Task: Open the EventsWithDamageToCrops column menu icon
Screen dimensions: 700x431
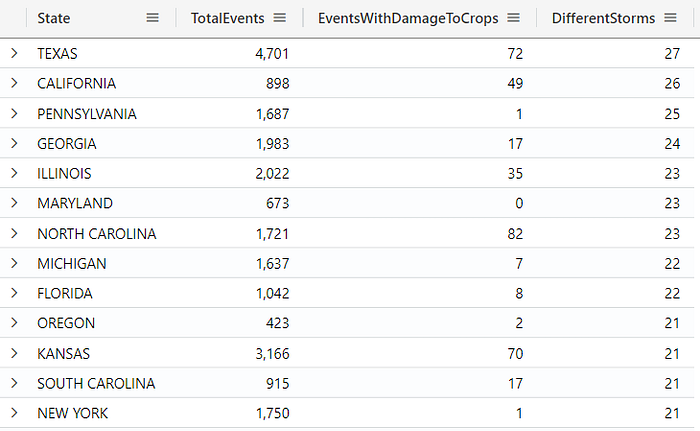Action: [514, 18]
